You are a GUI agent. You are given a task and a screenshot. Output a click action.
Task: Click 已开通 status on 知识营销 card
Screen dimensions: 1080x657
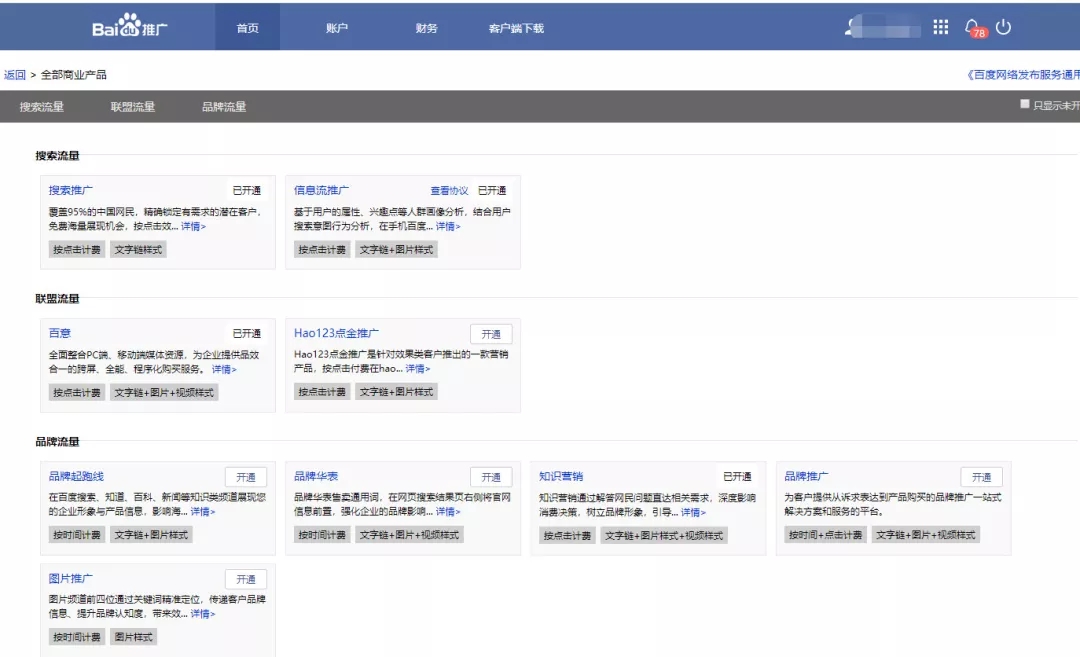tap(737, 477)
